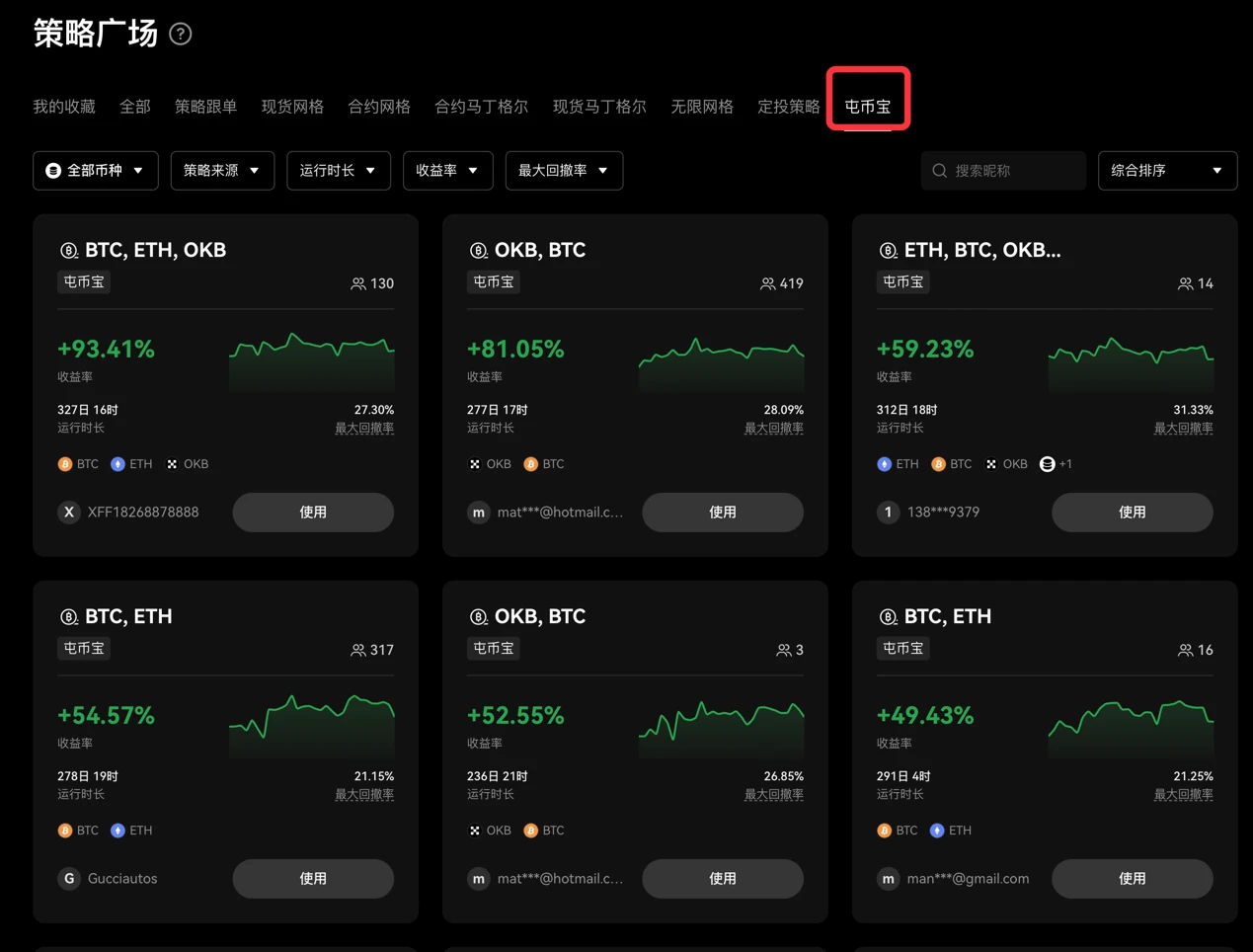Switch to 我的收藏 tab

click(x=64, y=107)
